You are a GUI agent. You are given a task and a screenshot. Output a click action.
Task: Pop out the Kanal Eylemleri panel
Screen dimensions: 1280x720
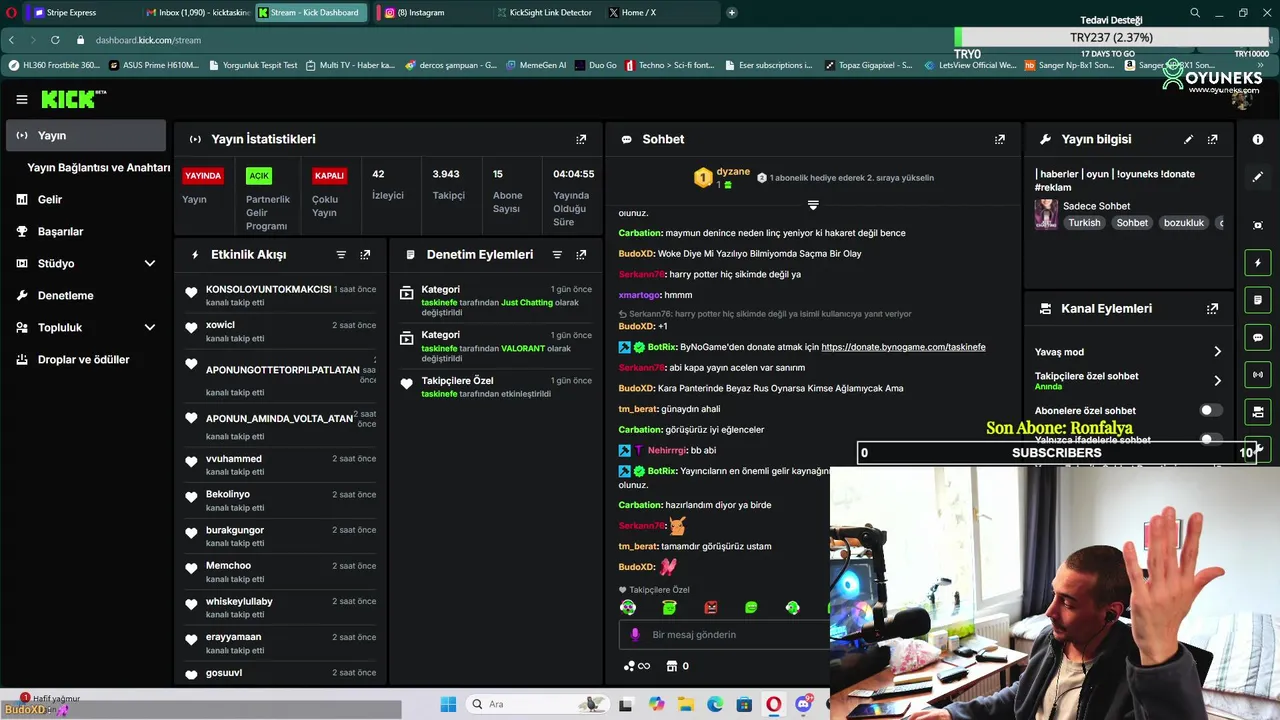click(1212, 309)
